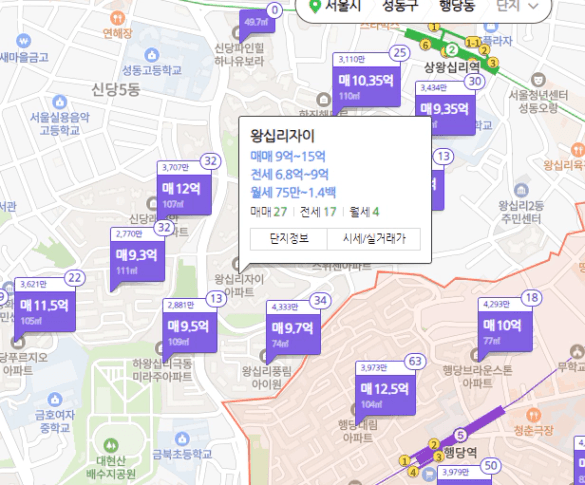Click 상왕십리역 exit 3 marker
This screenshot has width=585, height=485.
pyautogui.click(x=493, y=62)
